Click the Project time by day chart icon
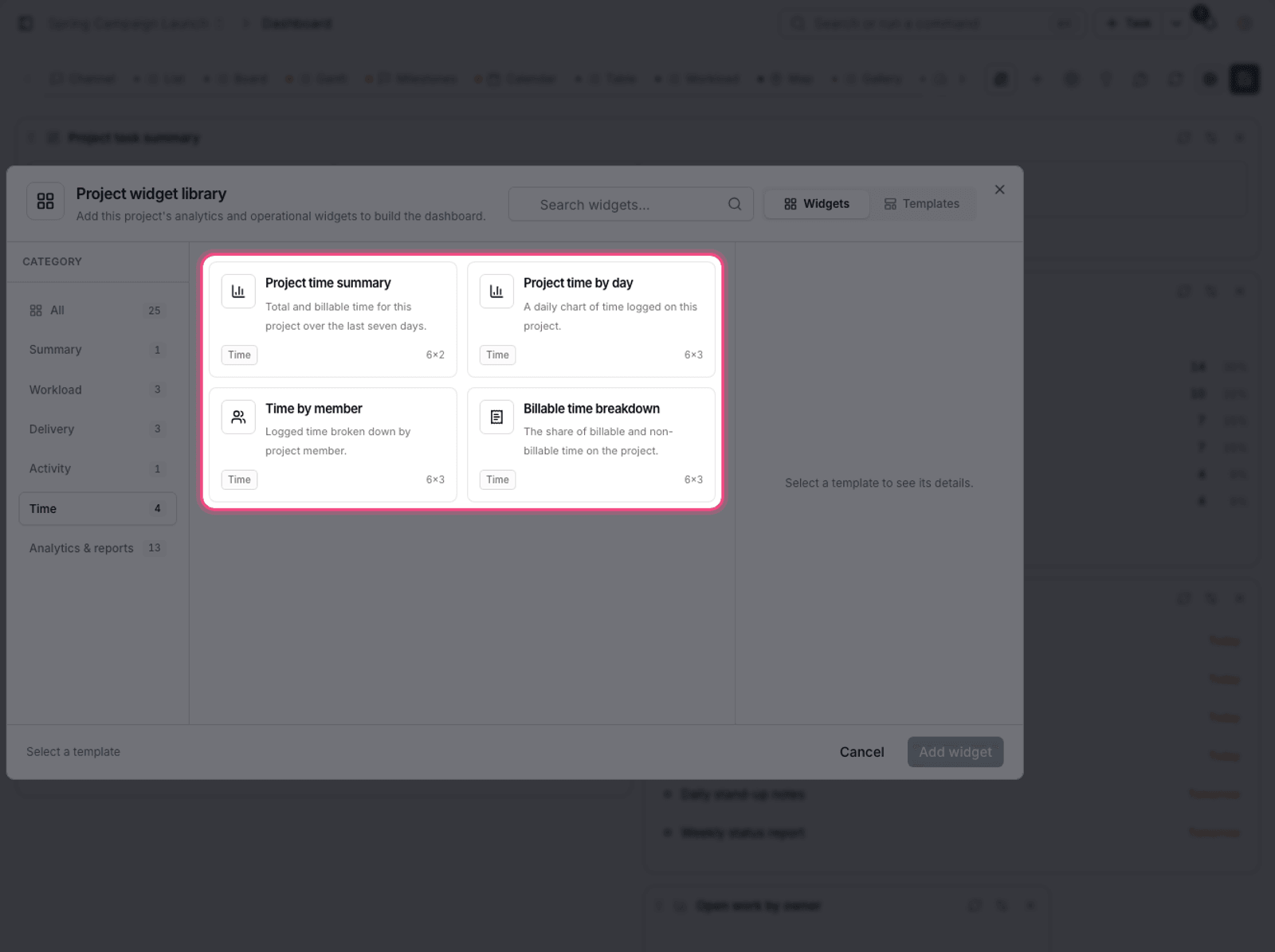1275x952 pixels. [x=496, y=292]
